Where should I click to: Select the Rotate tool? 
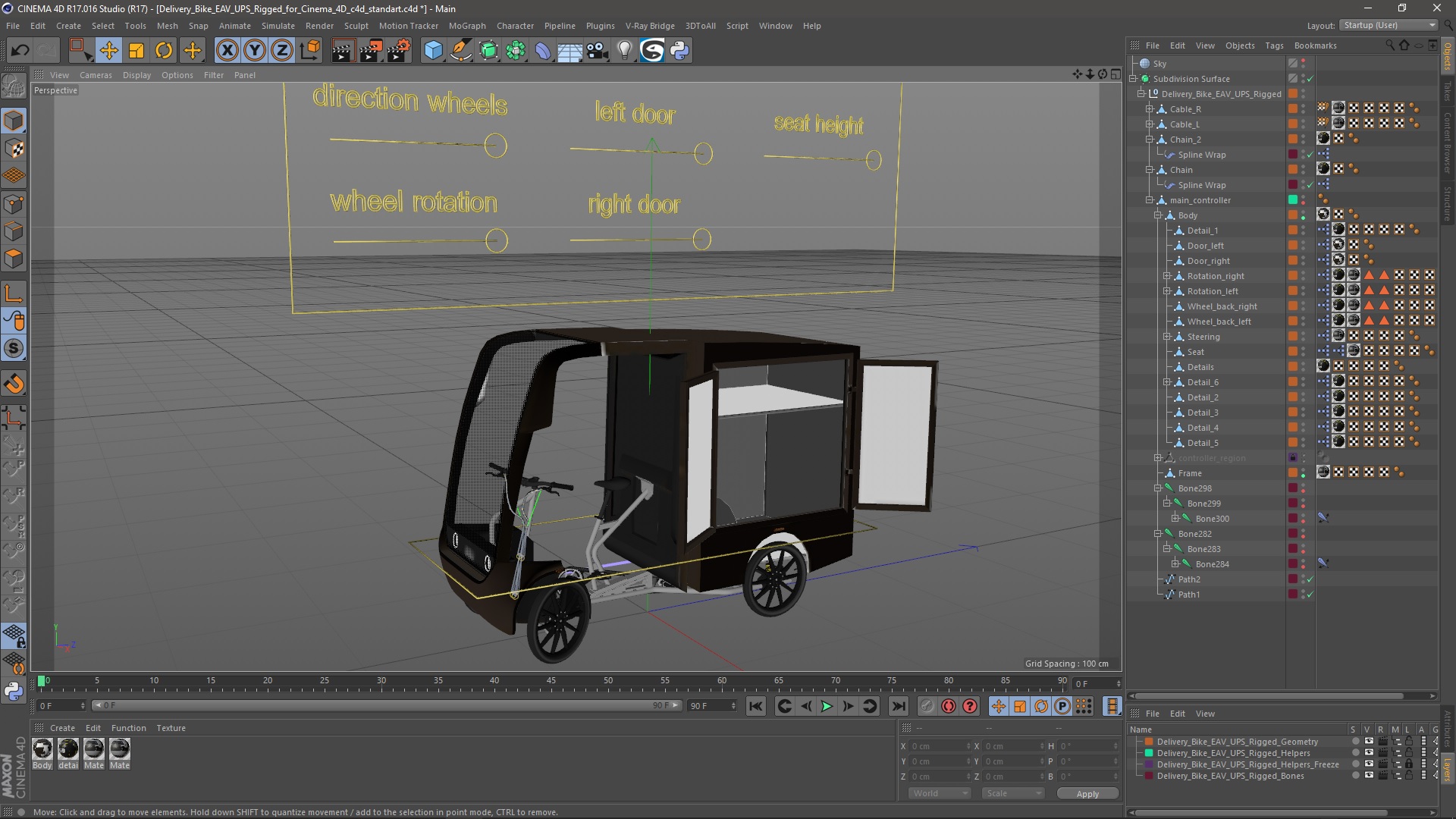tap(164, 51)
